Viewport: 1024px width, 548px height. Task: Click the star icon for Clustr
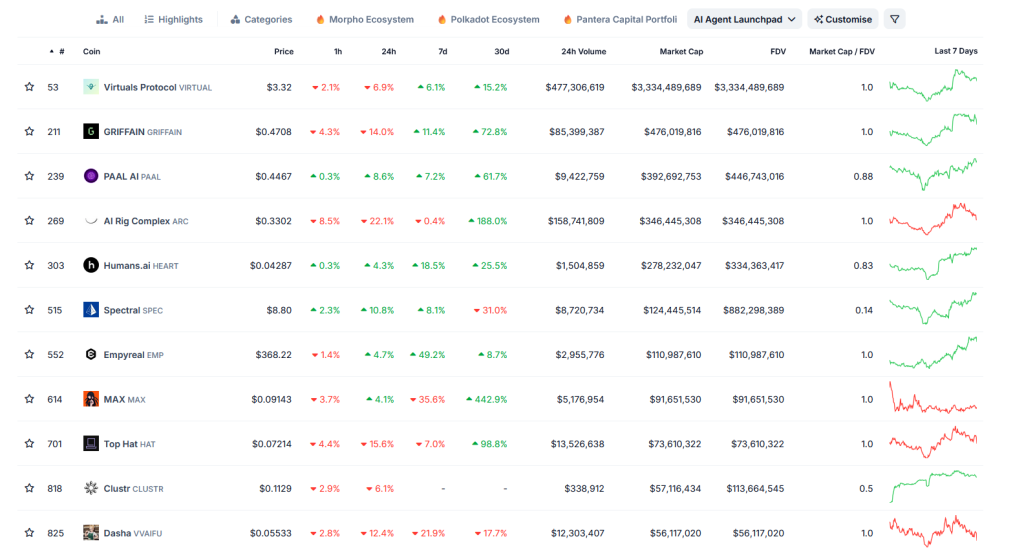pyautogui.click(x=29, y=489)
